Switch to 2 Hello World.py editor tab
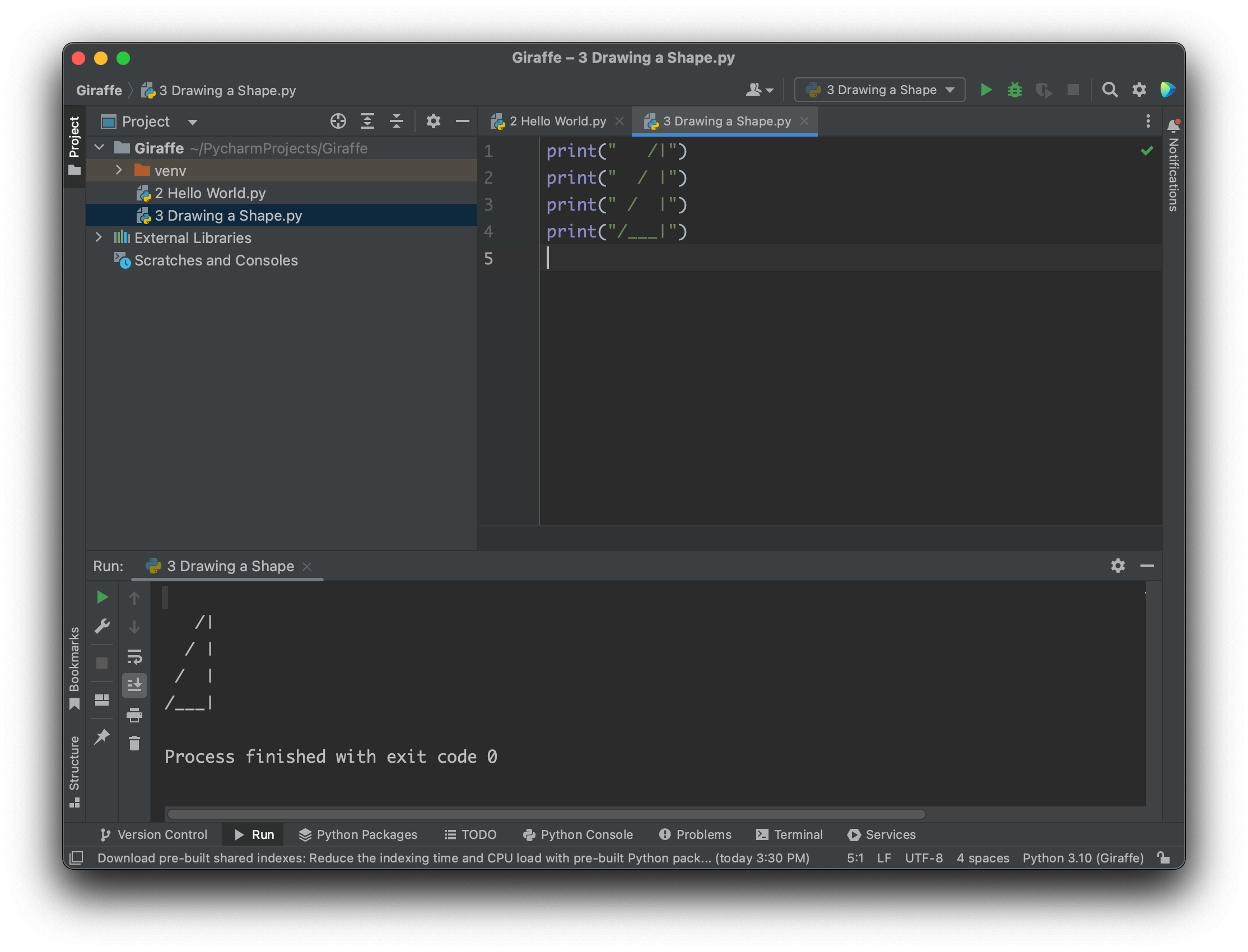The image size is (1248, 952). click(x=557, y=122)
